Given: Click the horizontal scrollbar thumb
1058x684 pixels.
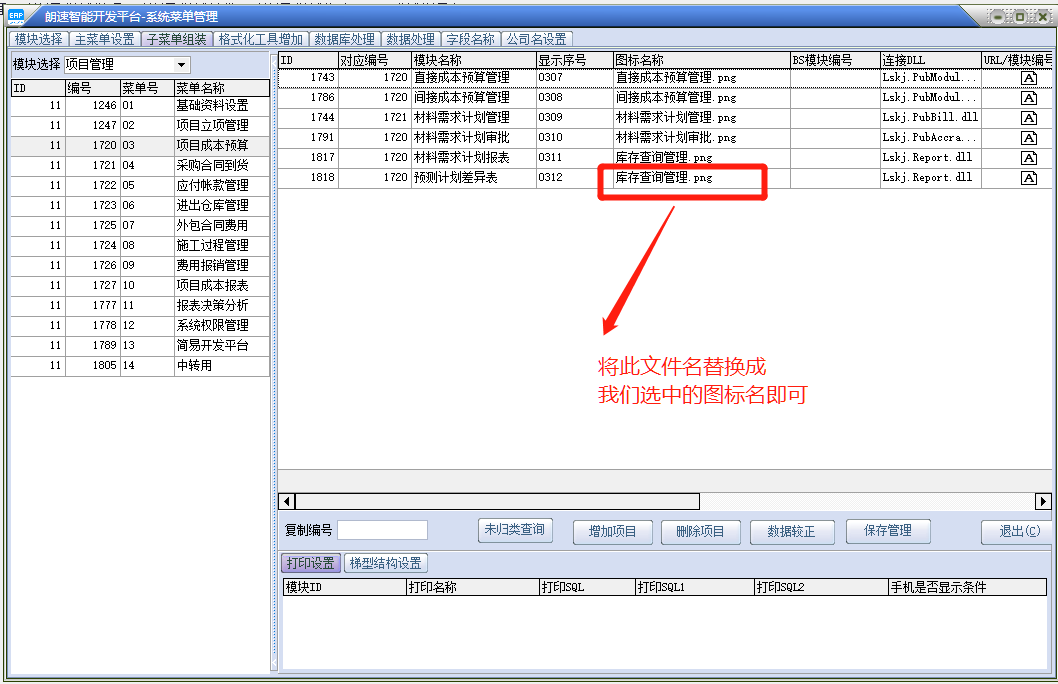Looking at the screenshot, I should 497,502.
